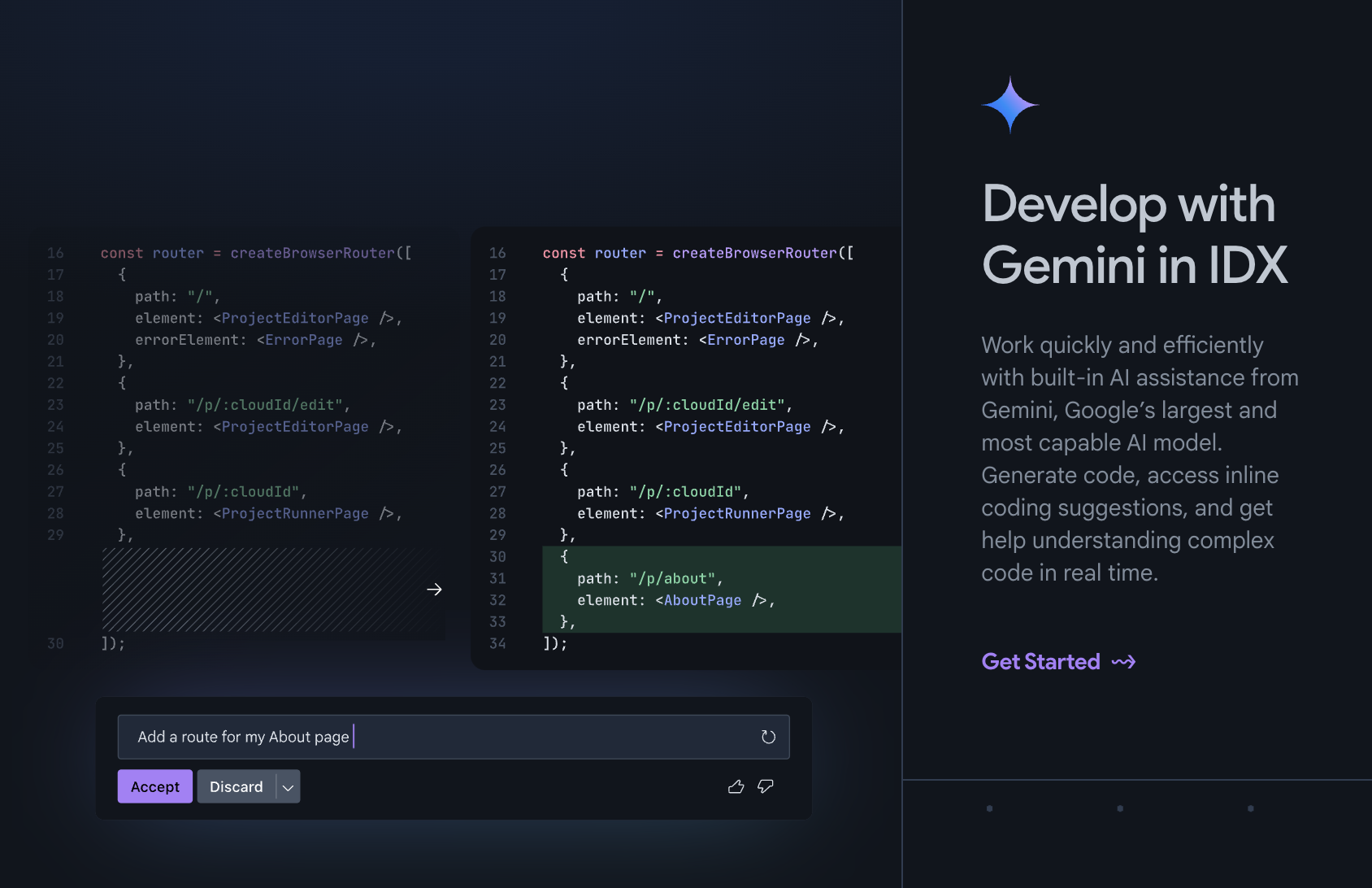
Task: Give the suggestion a thumbs up
Action: pos(736,786)
